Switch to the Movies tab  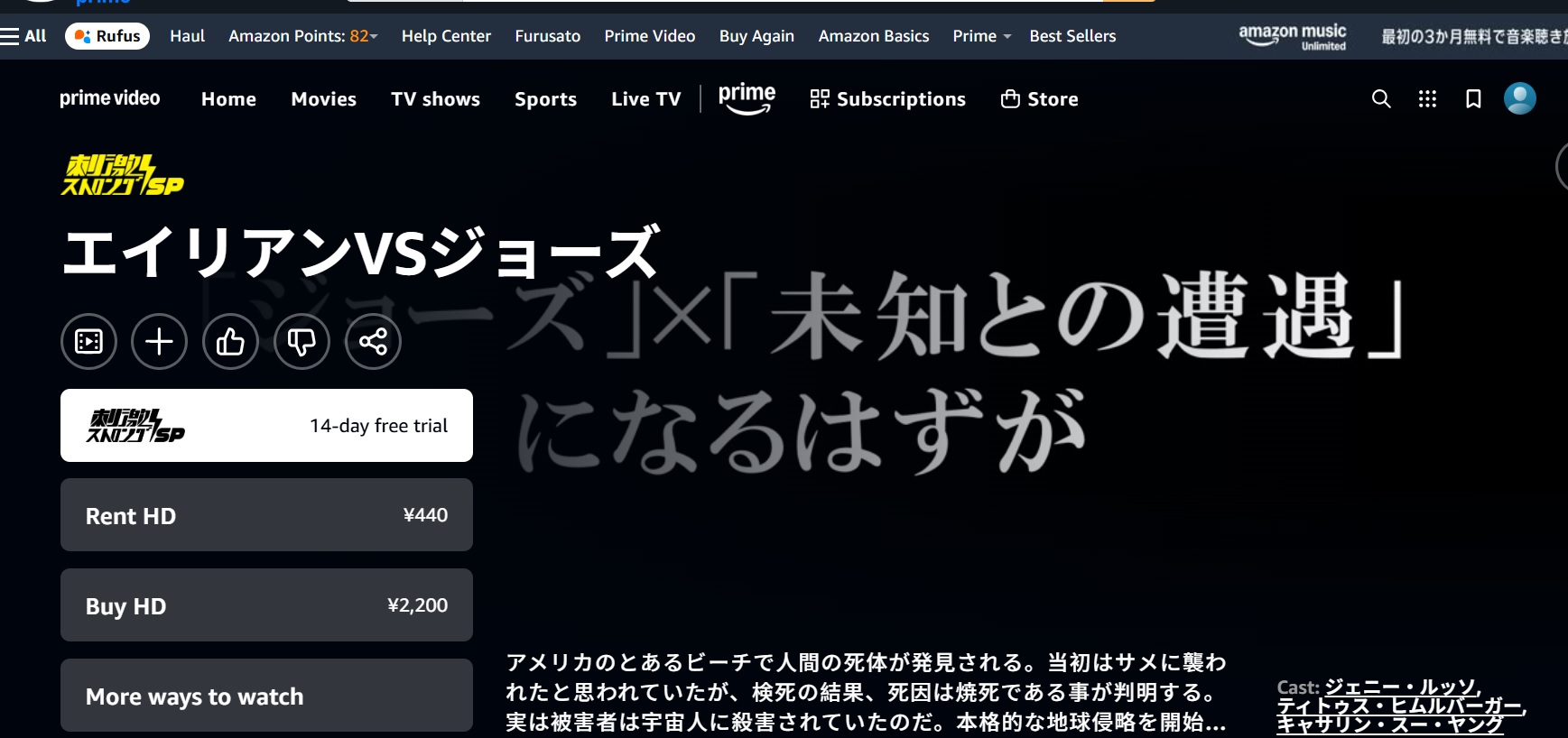pos(323,99)
